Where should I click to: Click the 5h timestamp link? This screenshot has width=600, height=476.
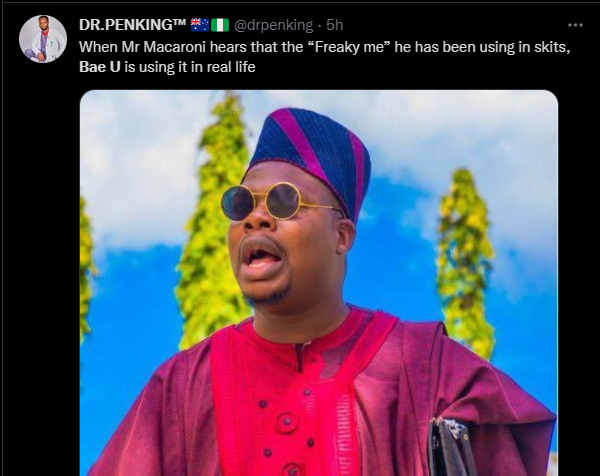[334, 25]
